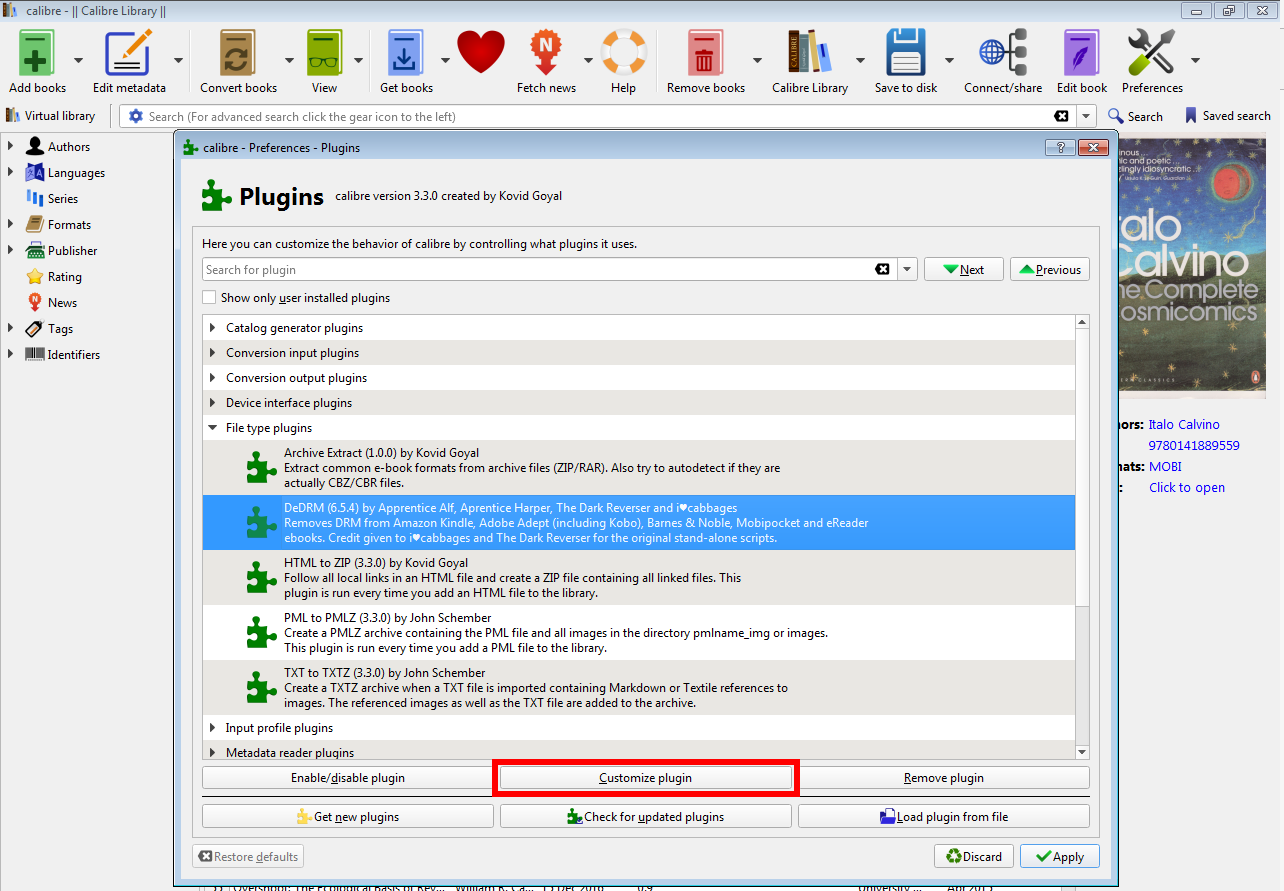Click the Customize plugin button
1284x891 pixels.
[645, 777]
